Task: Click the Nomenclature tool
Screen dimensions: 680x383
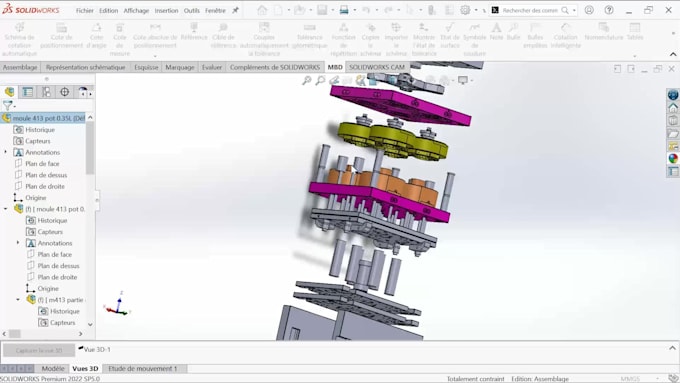Action: [x=604, y=32]
